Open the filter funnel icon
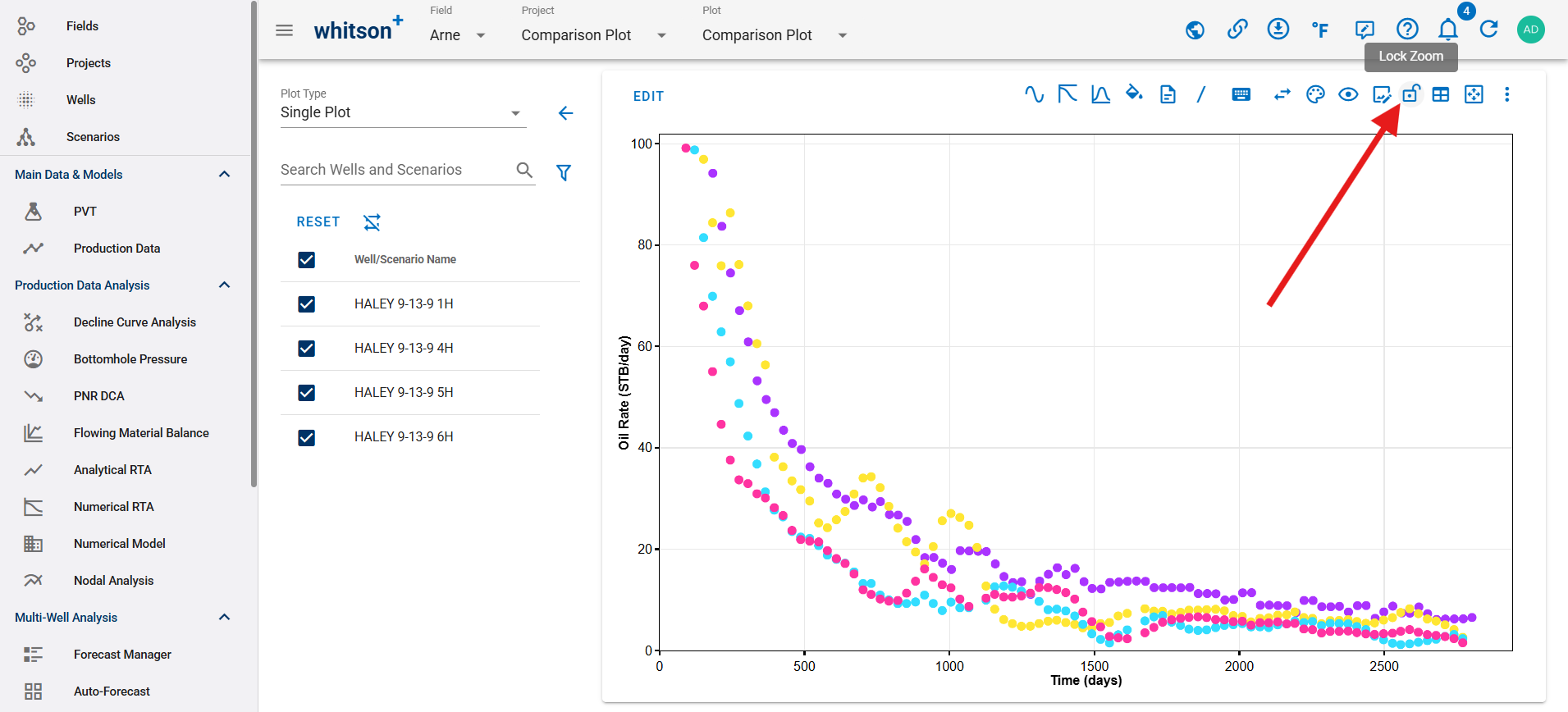 pyautogui.click(x=564, y=172)
